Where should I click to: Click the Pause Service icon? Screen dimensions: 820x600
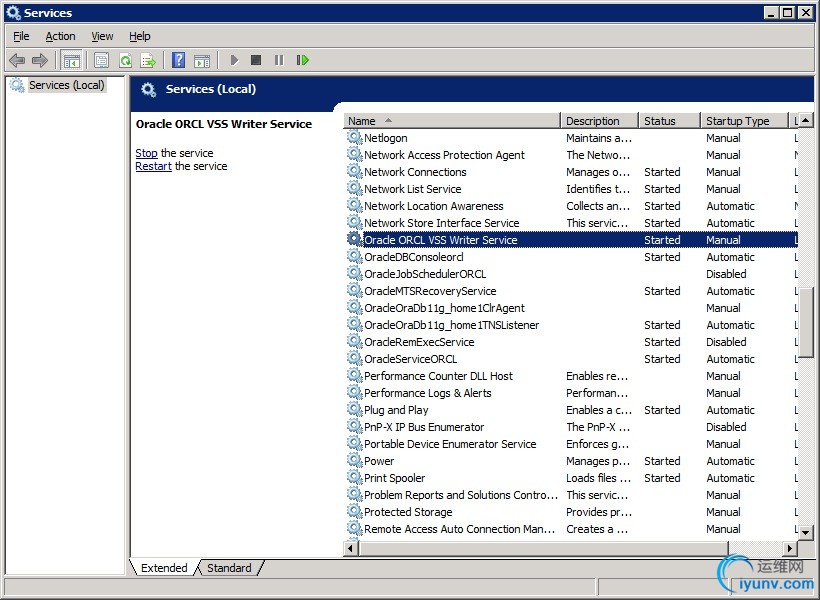(x=279, y=61)
